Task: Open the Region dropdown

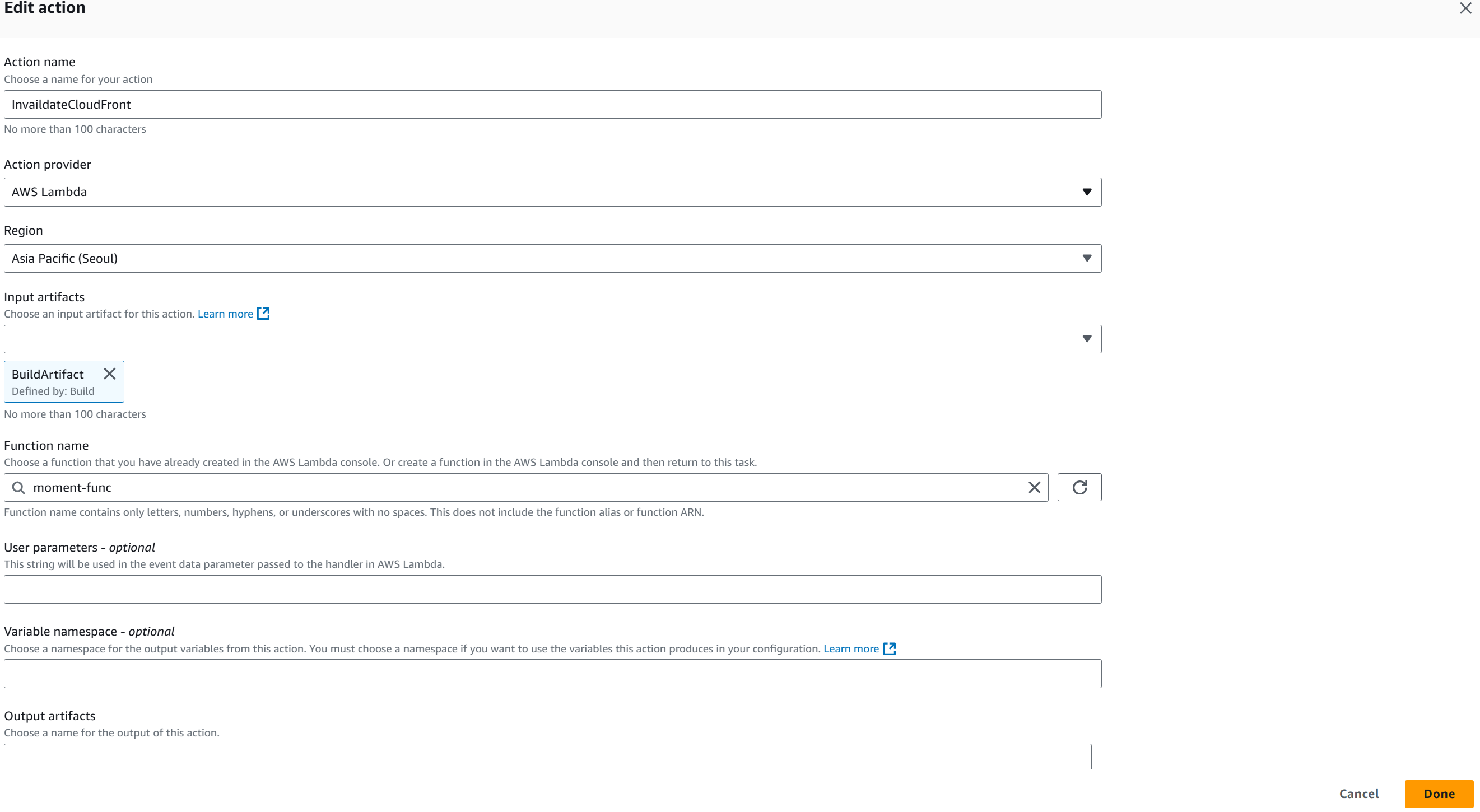Action: pyautogui.click(x=553, y=258)
